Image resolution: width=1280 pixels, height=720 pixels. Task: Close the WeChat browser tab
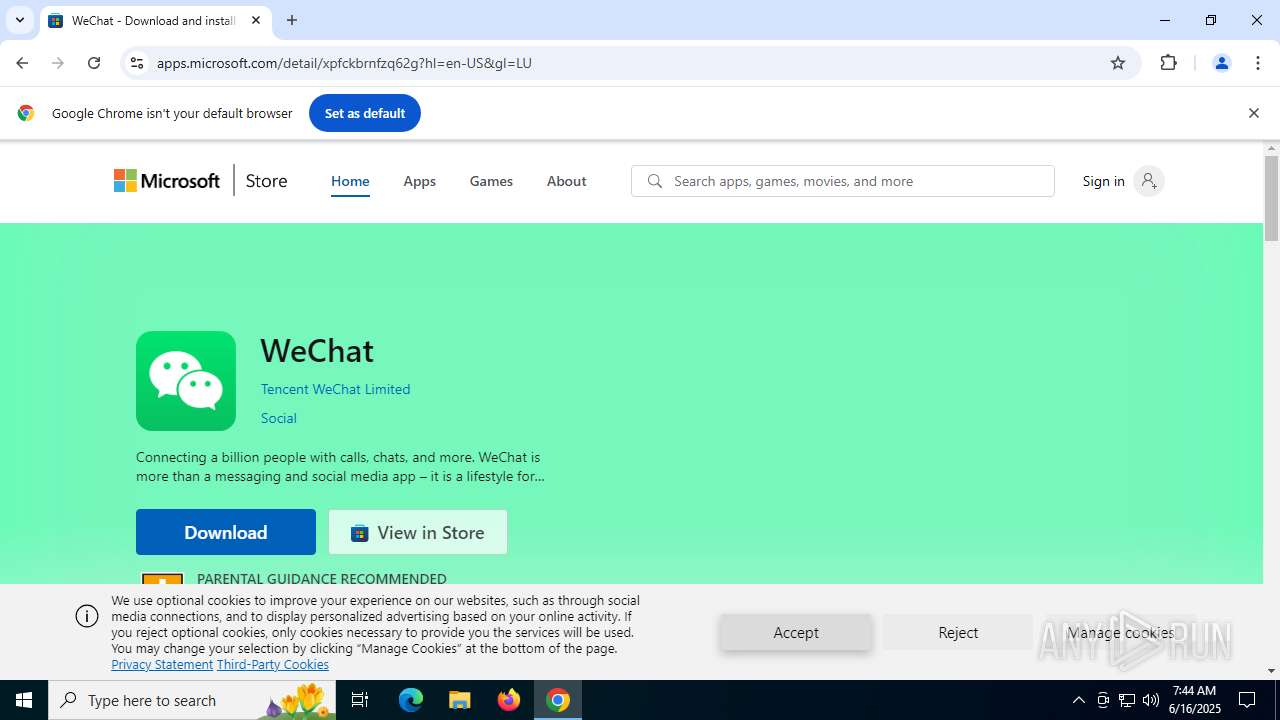(256, 20)
